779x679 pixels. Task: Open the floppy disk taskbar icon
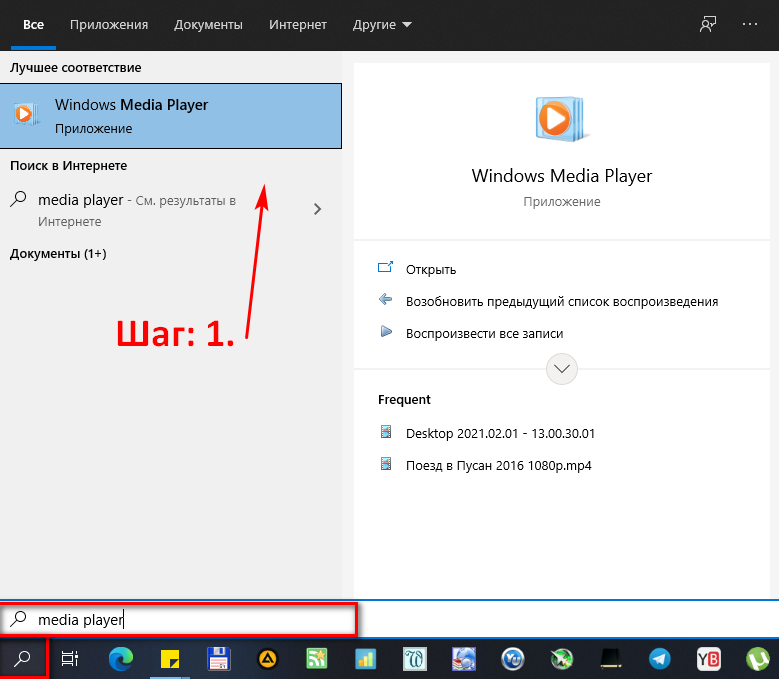[x=219, y=659]
